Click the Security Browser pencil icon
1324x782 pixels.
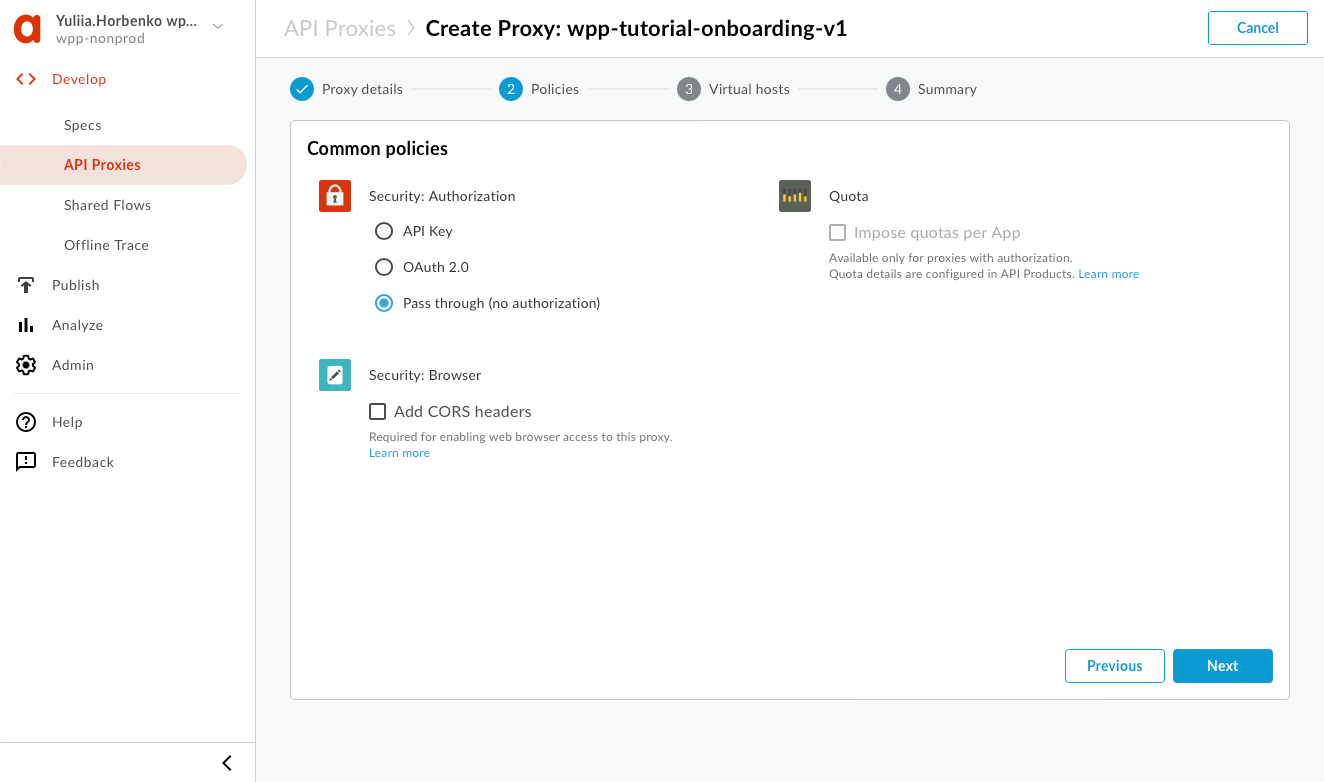click(x=335, y=375)
